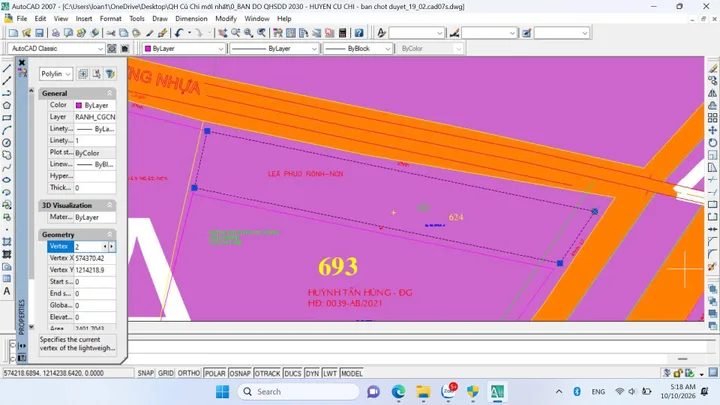Select the Circle draw tool
This screenshot has height=405, width=720.
7,143
